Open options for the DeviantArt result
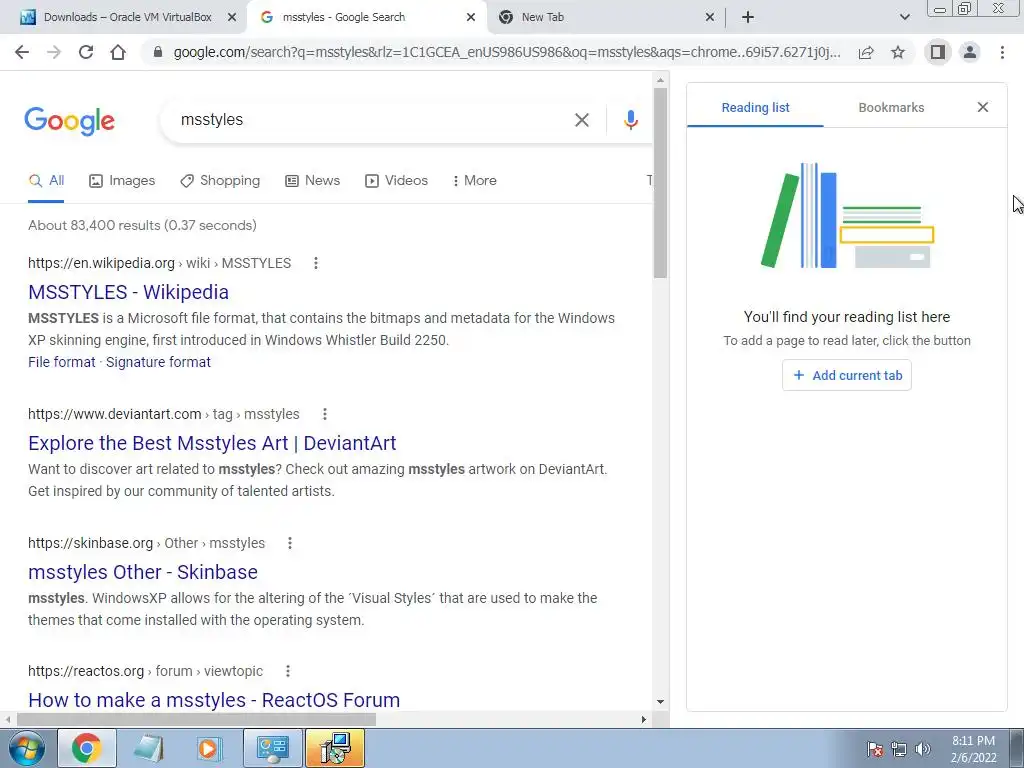1024x768 pixels. click(x=325, y=414)
